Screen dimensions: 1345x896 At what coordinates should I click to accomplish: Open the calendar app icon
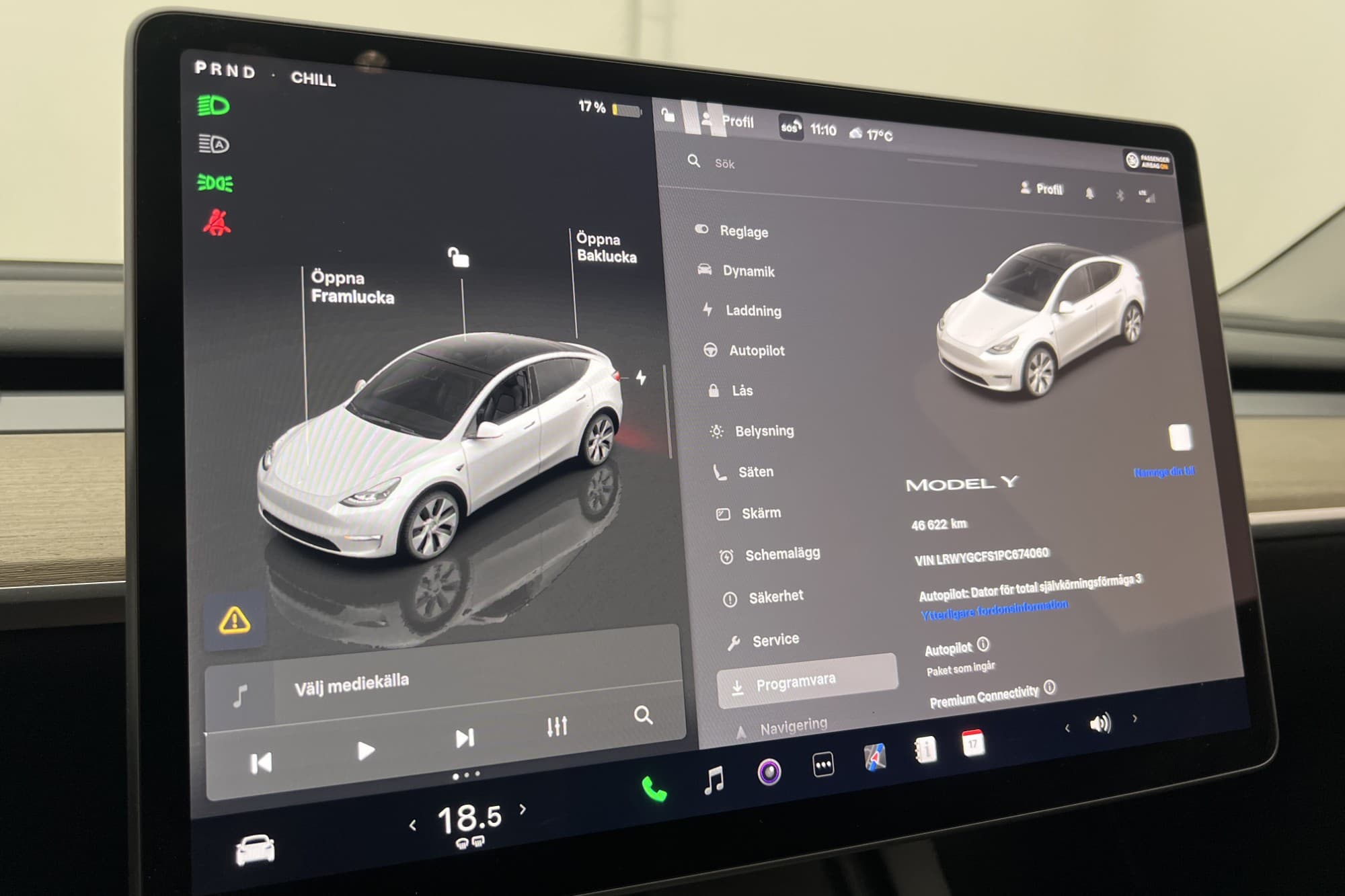(x=972, y=744)
